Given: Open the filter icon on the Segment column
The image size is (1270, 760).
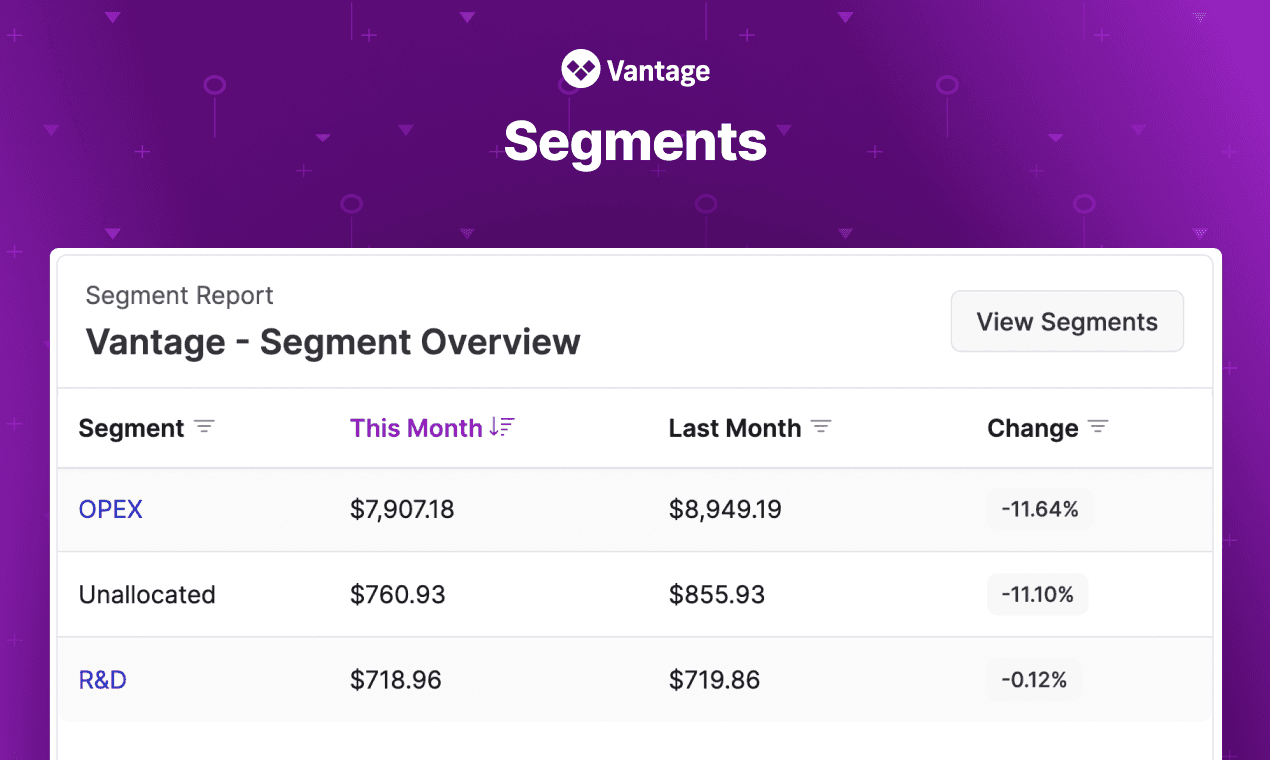Looking at the screenshot, I should tap(204, 427).
